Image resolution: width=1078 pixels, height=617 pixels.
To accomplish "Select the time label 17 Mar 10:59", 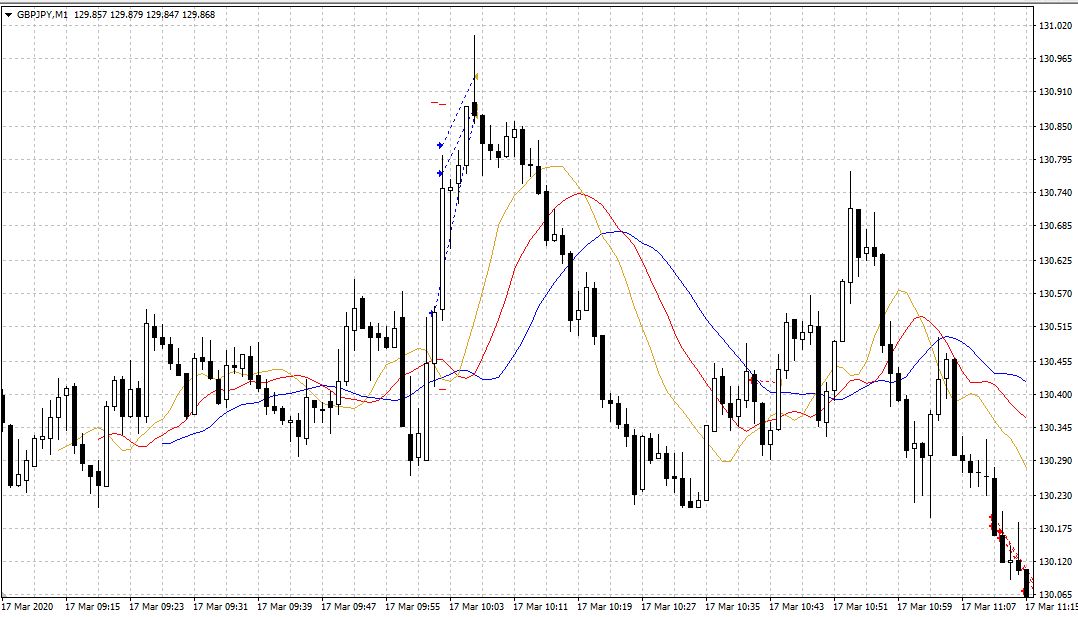I will click(924, 607).
